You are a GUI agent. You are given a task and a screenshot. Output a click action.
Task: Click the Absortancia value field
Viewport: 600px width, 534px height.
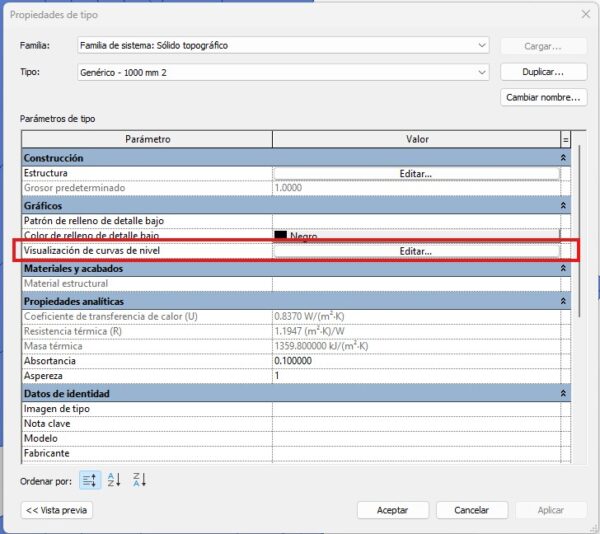[415, 361]
